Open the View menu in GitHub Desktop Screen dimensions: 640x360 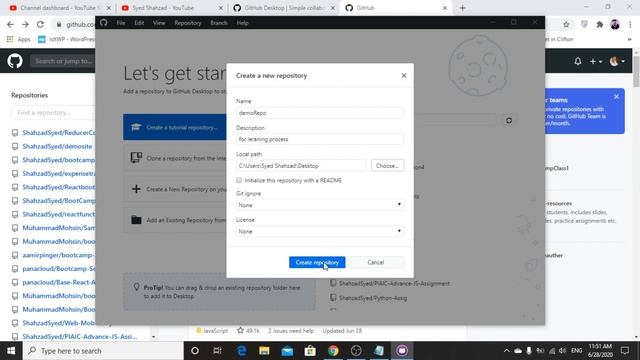(x=159, y=23)
